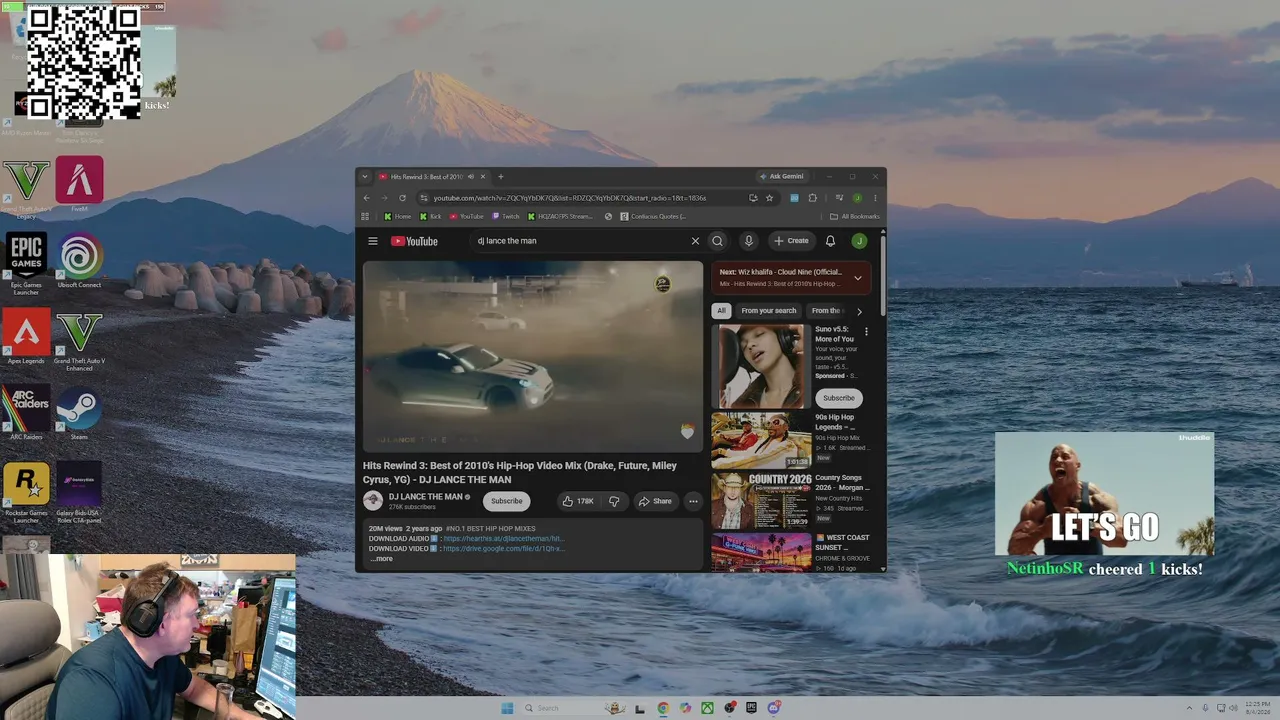Launch Apex Legends from the desktop
The height and width of the screenshot is (720, 1280).
(26, 337)
